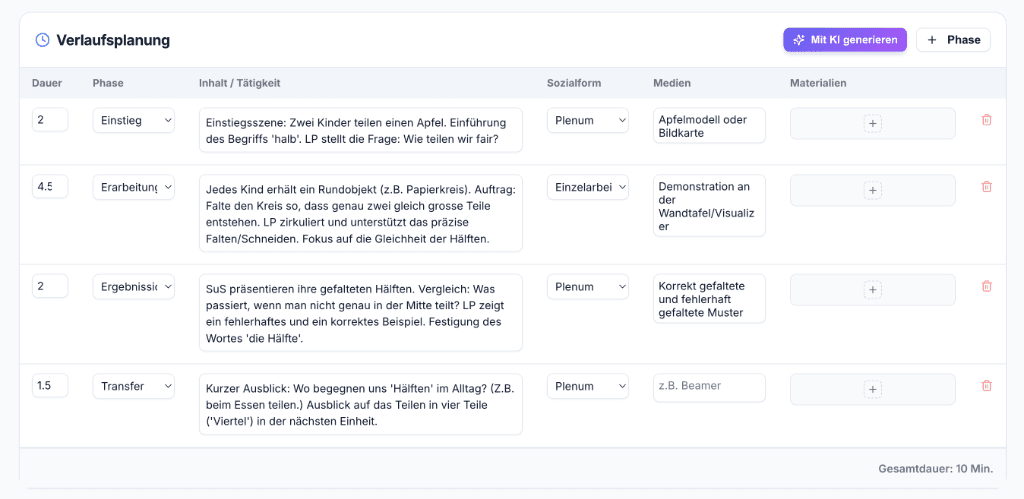Image resolution: width=1024 pixels, height=499 pixels.
Task: Open the Erarbeitung phase dropdown
Action: pyautogui.click(x=134, y=187)
